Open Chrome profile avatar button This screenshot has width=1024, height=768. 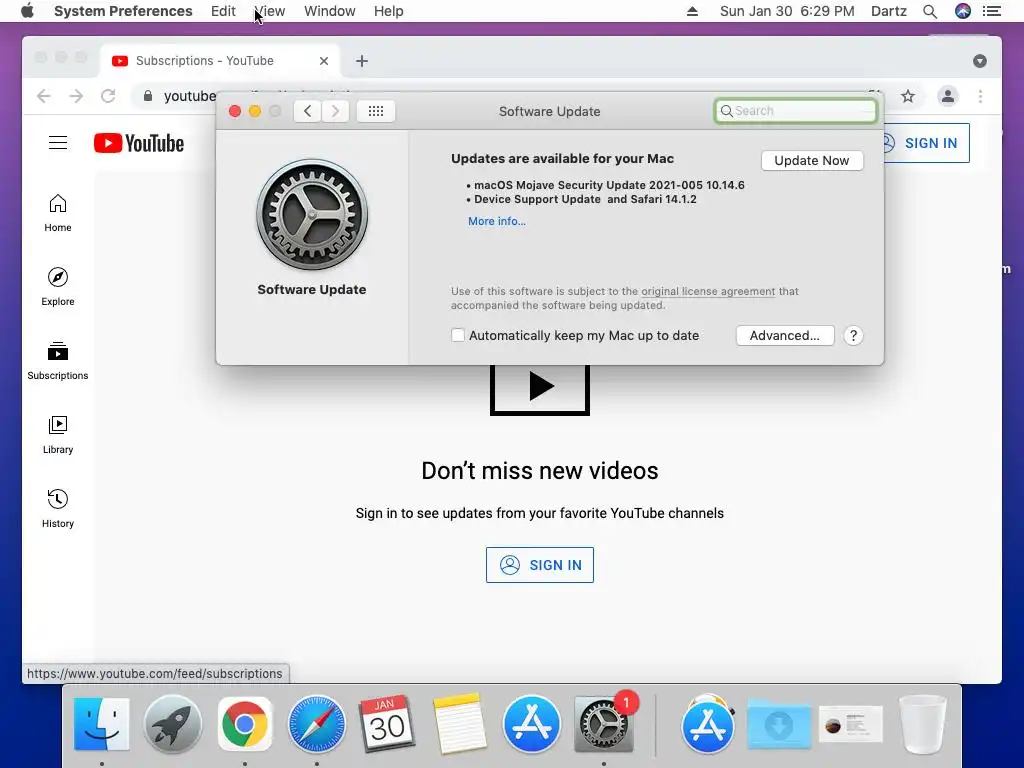tap(948, 97)
